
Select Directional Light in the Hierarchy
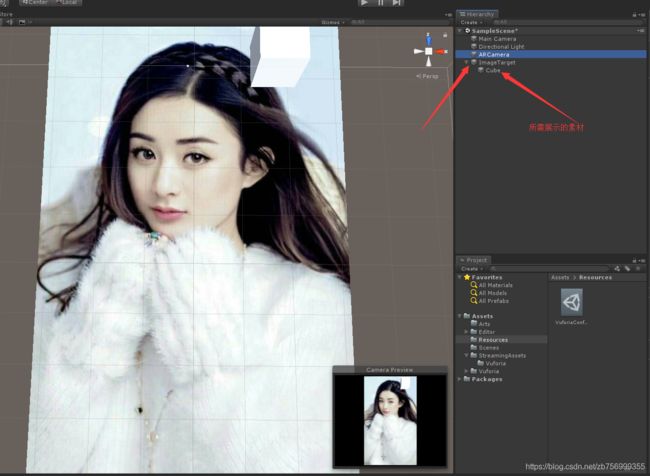[501, 46]
